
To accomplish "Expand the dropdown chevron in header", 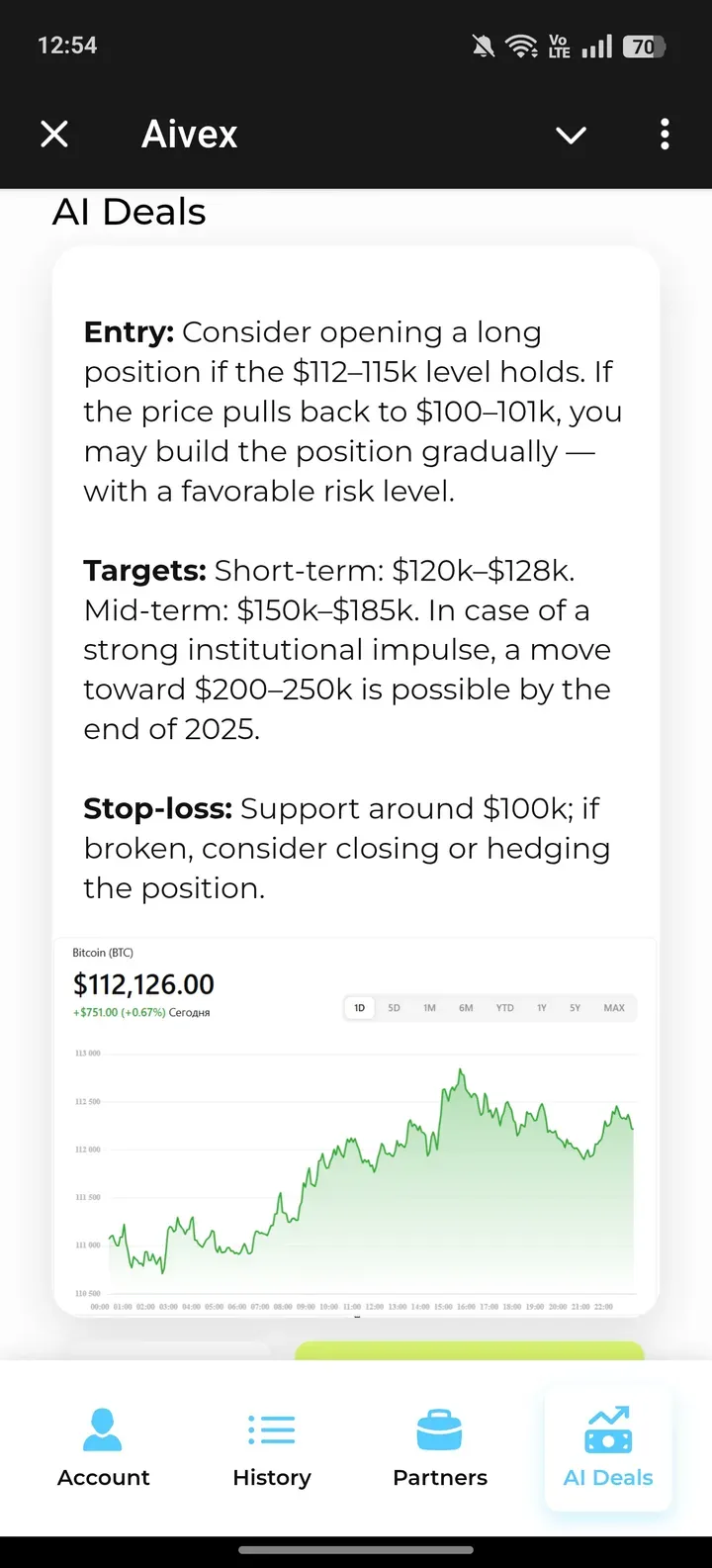I will pos(572,135).
